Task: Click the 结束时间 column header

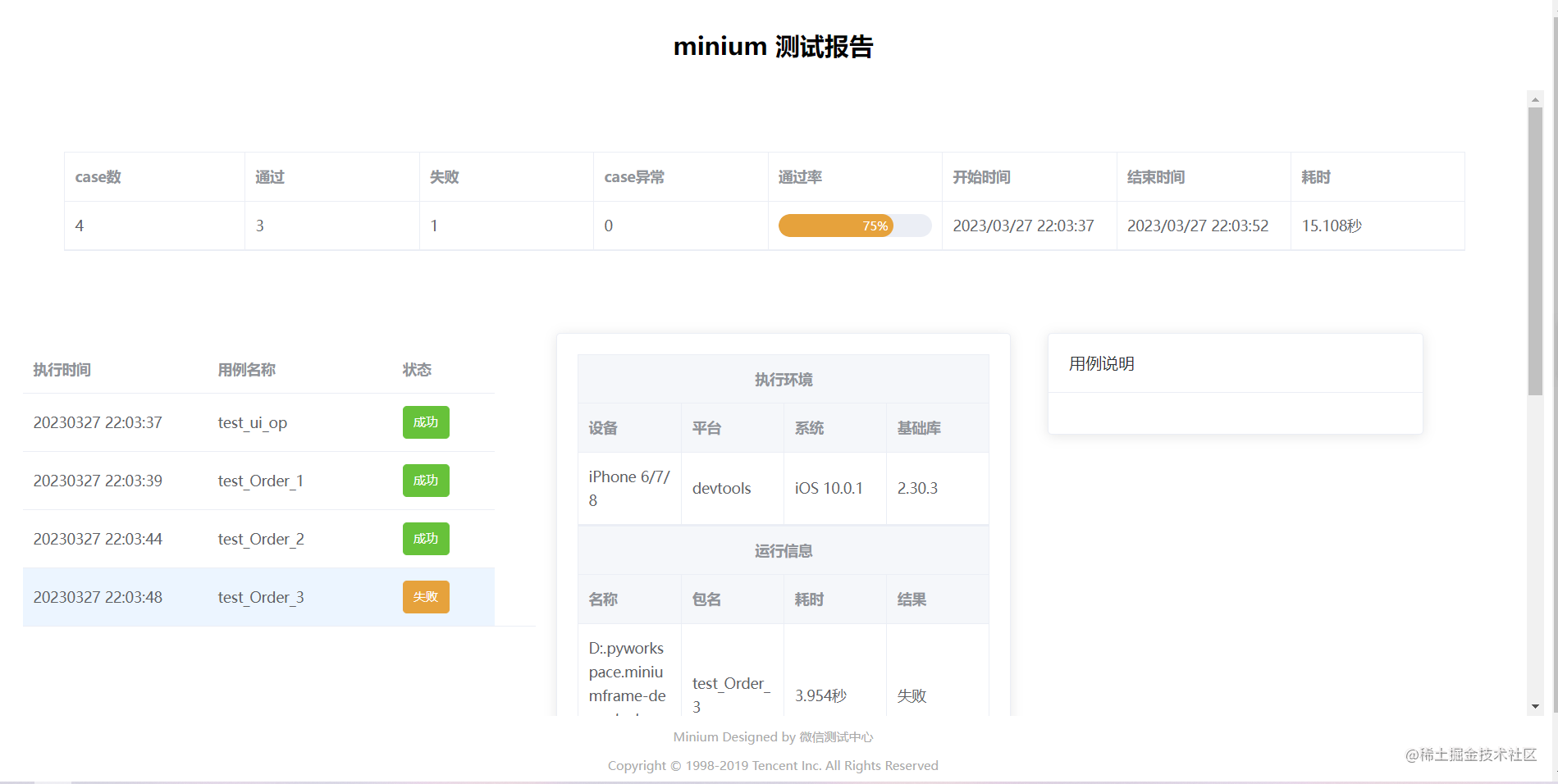Action: pyautogui.click(x=1156, y=177)
